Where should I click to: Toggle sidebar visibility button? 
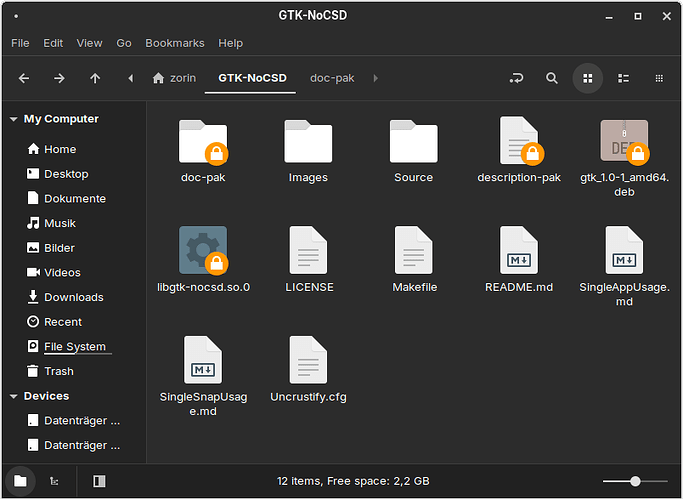click(99, 481)
